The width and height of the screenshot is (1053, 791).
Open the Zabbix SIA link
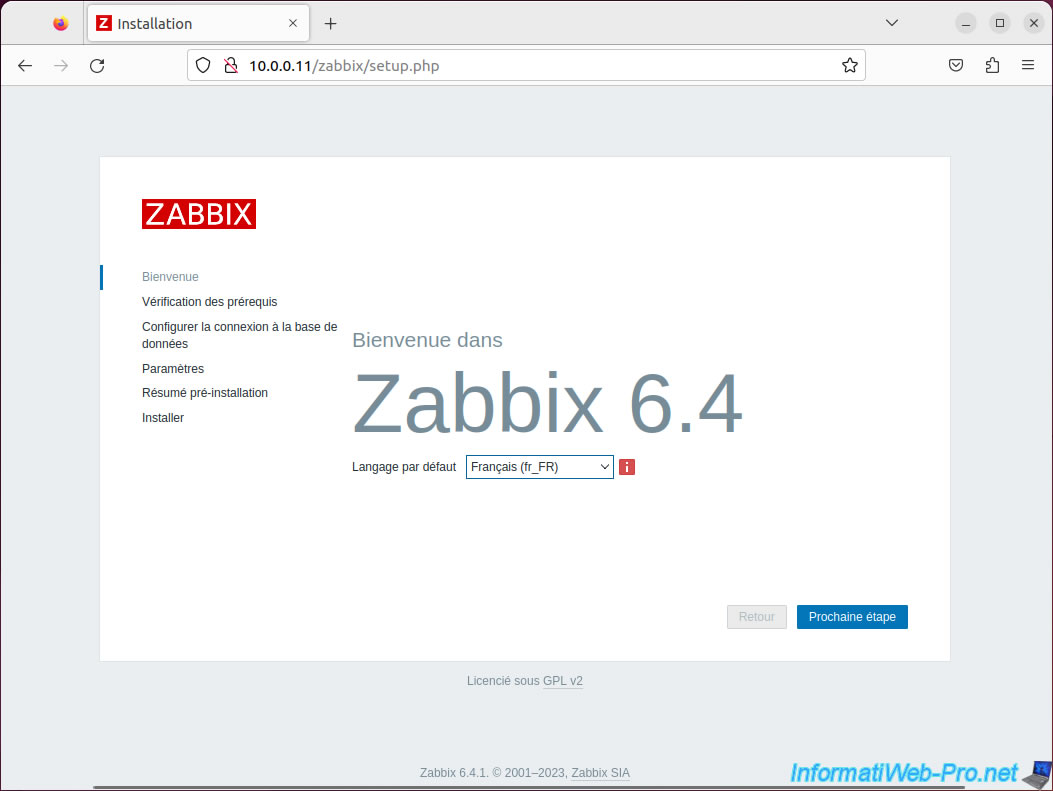[x=600, y=773]
